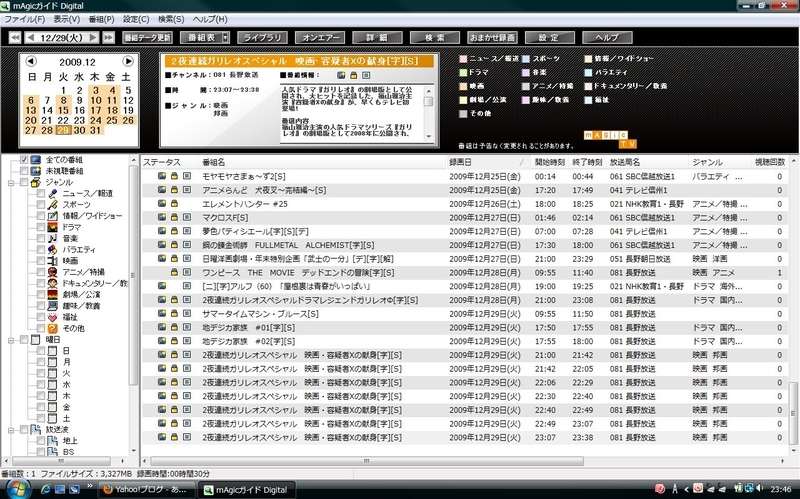Go to previous day with left arrow
The image size is (800, 499).
(31, 37)
